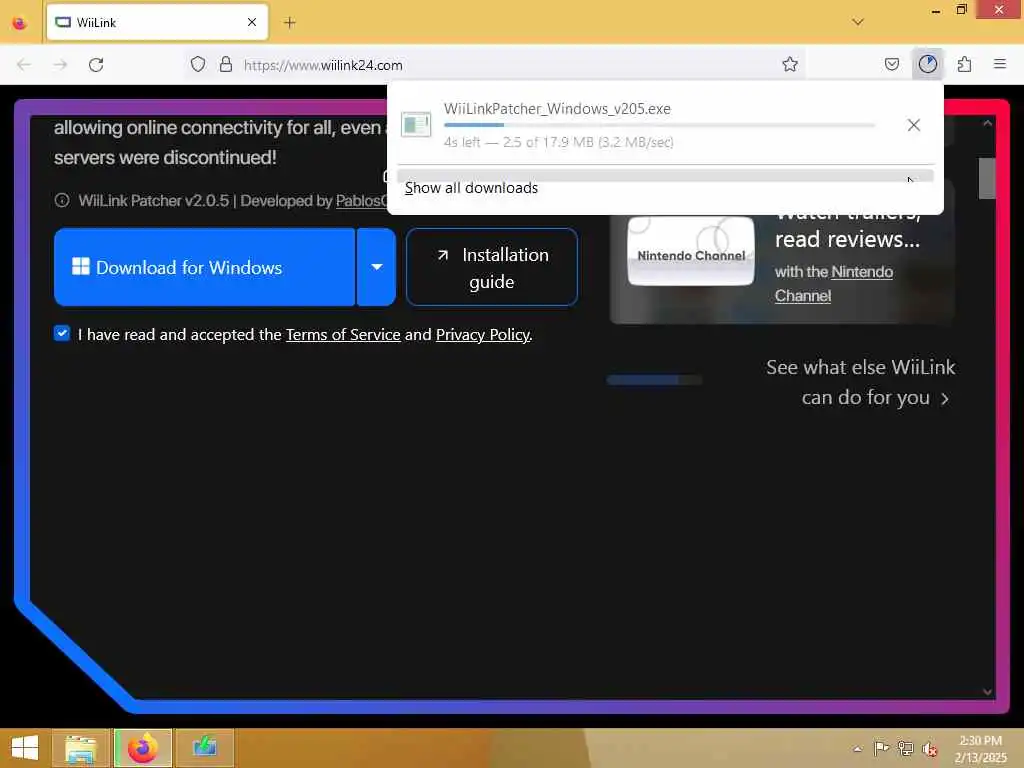Click the download progress bar
Image resolution: width=1024 pixels, height=768 pixels.
click(x=659, y=125)
